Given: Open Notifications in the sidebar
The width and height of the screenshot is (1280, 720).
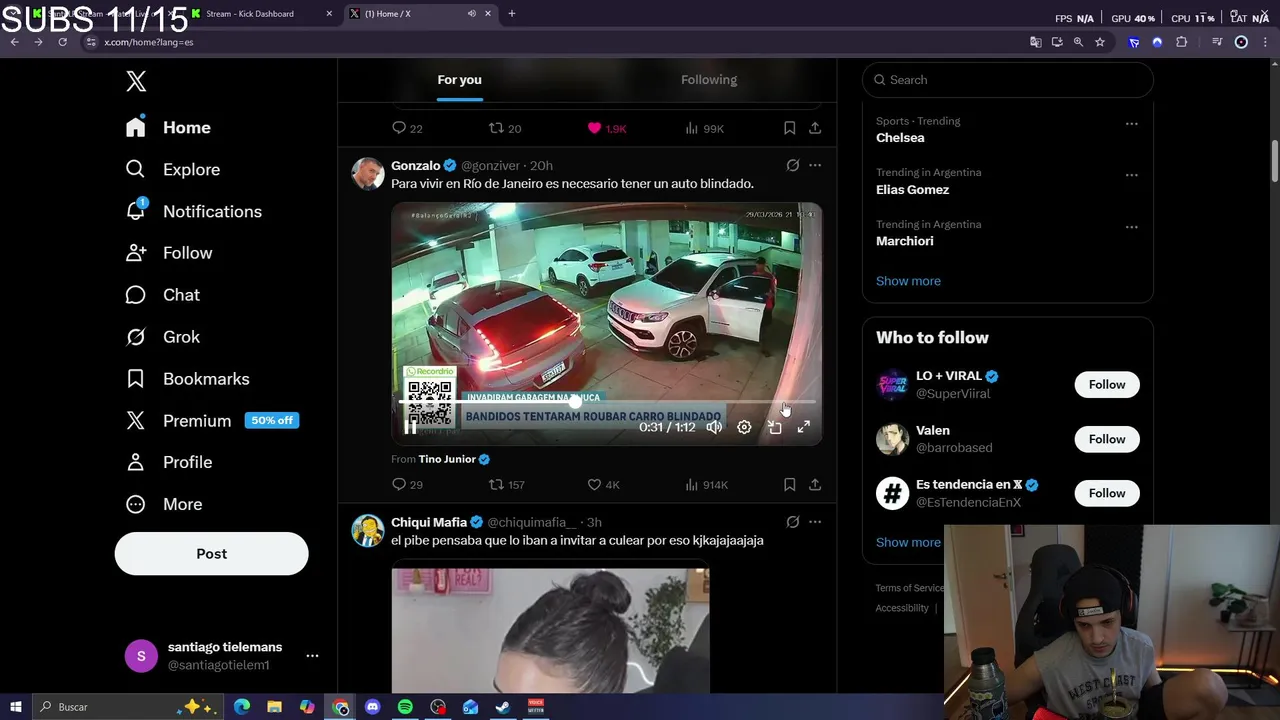Looking at the screenshot, I should (x=193, y=211).
